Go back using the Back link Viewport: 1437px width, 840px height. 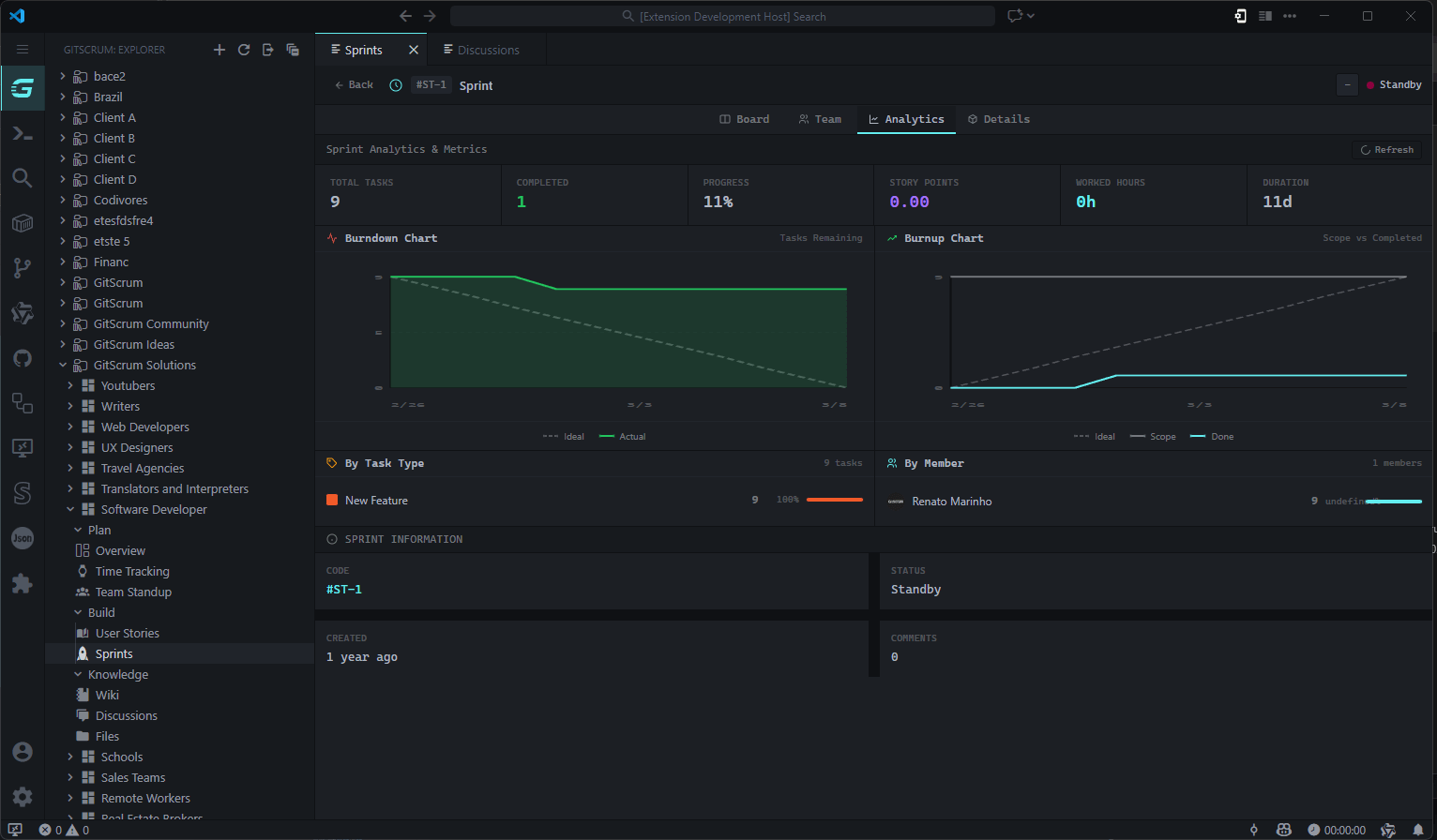point(354,85)
